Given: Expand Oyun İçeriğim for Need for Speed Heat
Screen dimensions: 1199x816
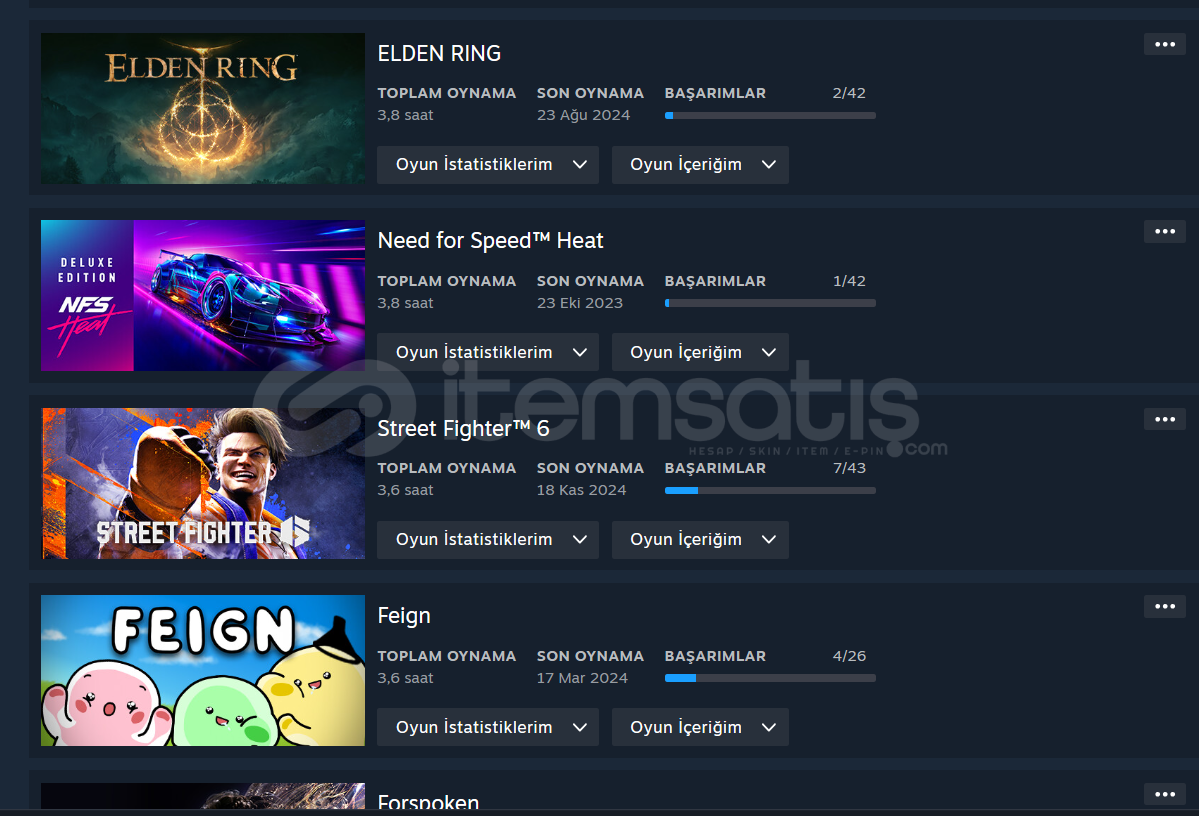Looking at the screenshot, I should (700, 353).
